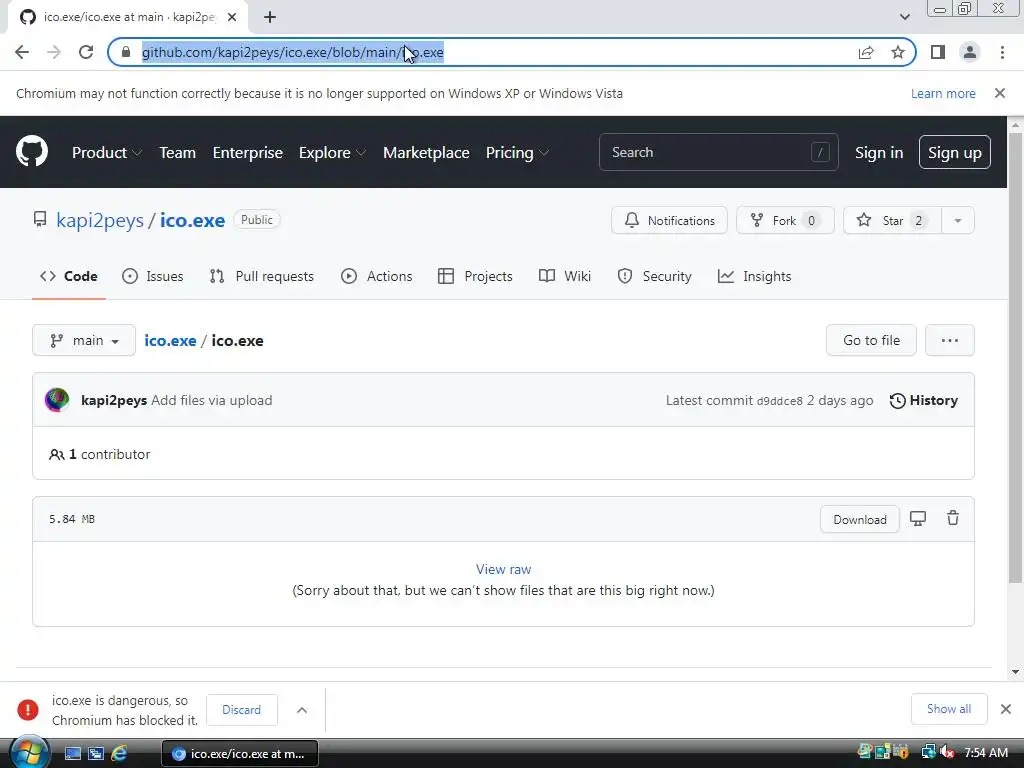Image resolution: width=1024 pixels, height=768 pixels.
Task: Open the Actions tab
Action: [x=377, y=276]
